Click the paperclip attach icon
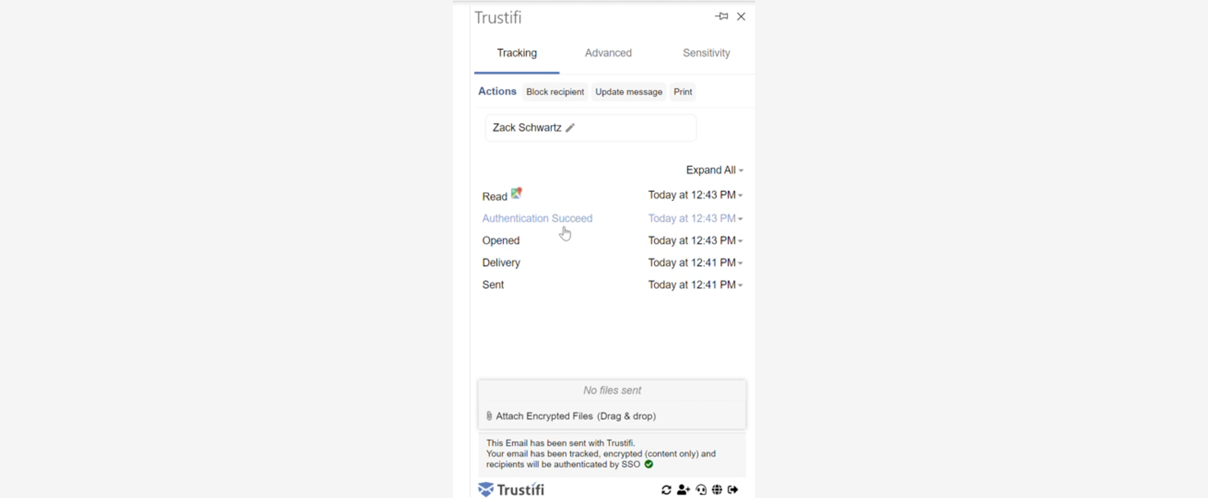 coord(489,416)
